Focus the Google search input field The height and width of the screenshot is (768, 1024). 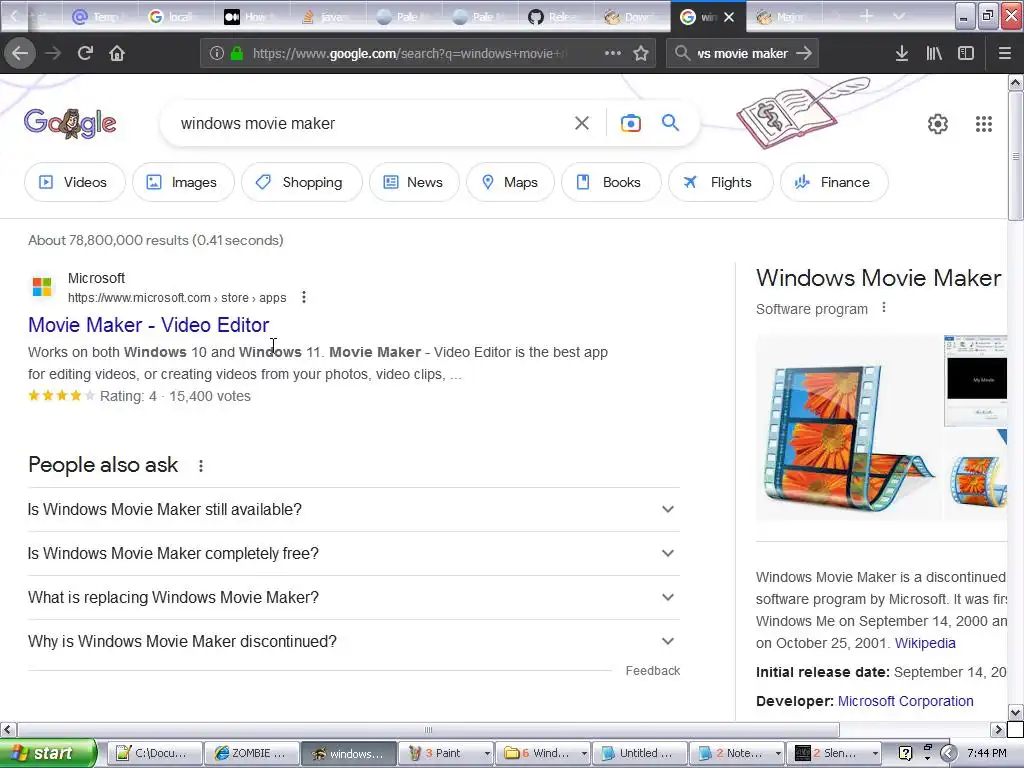372,123
